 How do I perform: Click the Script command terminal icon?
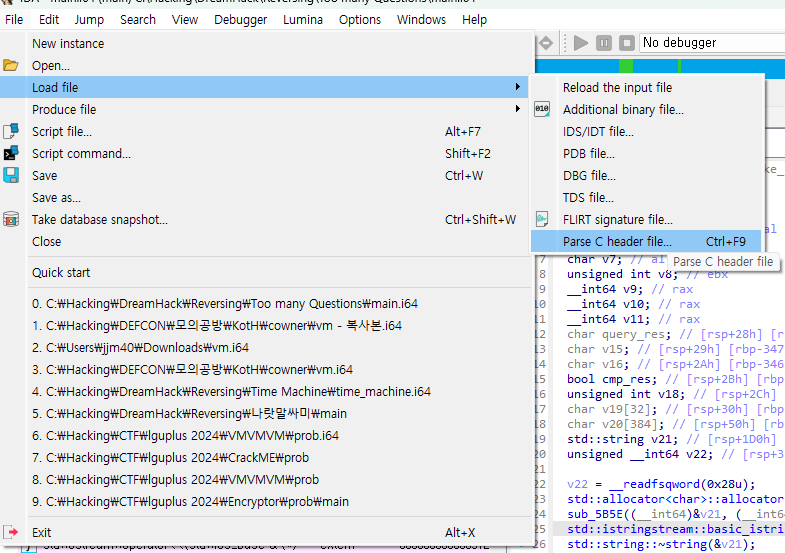(x=11, y=154)
